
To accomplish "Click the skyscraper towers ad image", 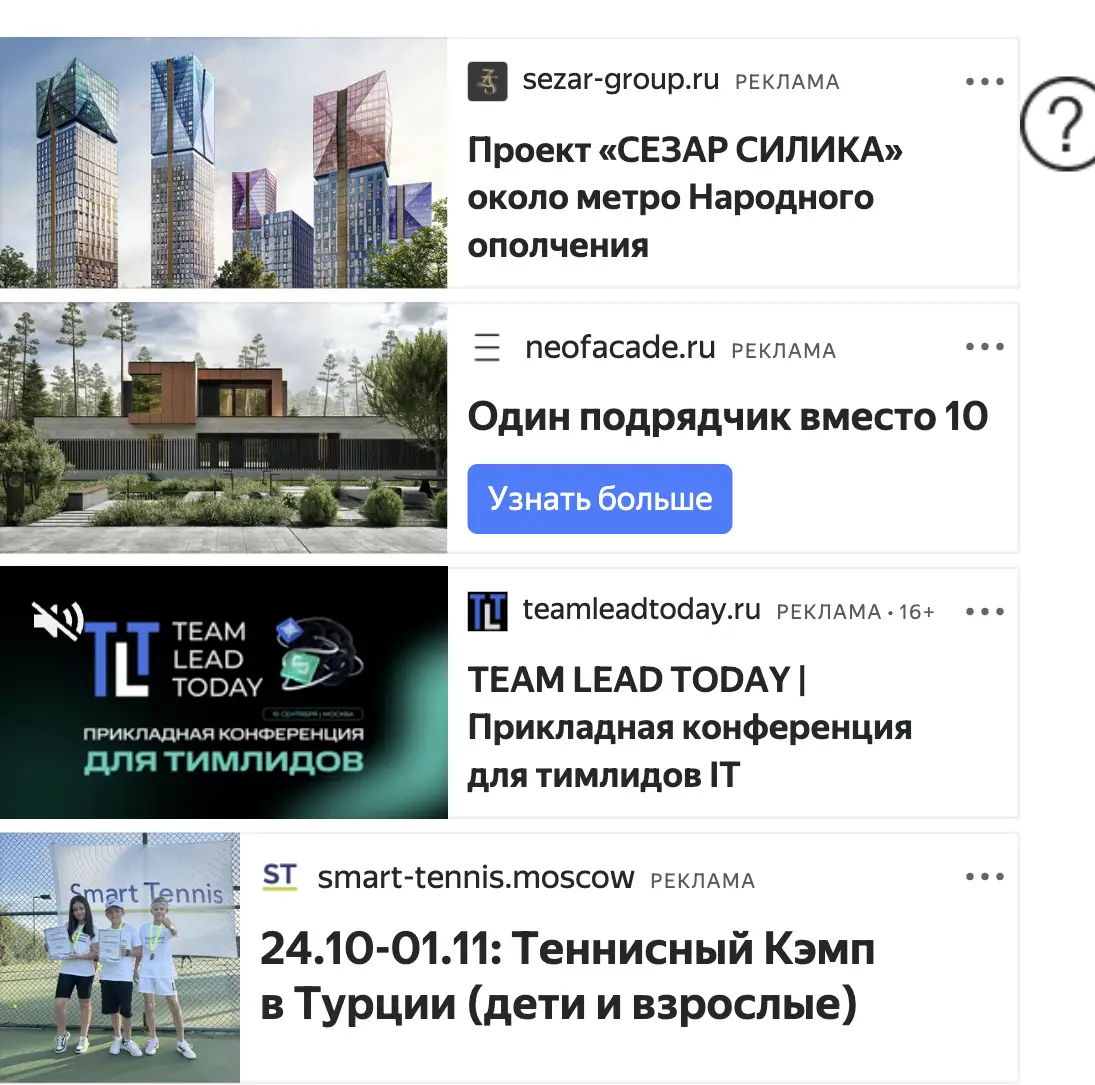I will point(223,163).
